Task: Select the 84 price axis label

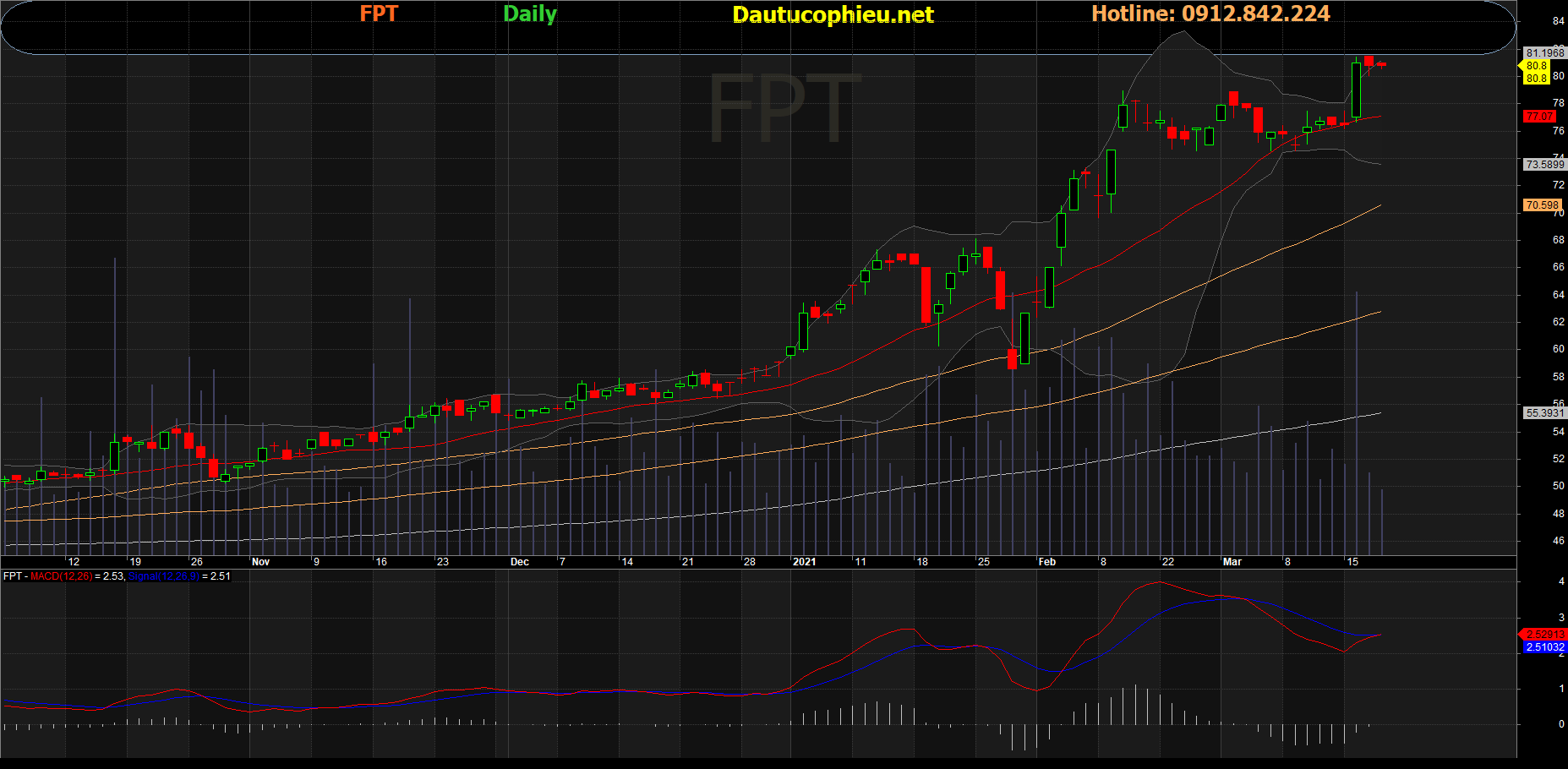Action: coord(1559,22)
